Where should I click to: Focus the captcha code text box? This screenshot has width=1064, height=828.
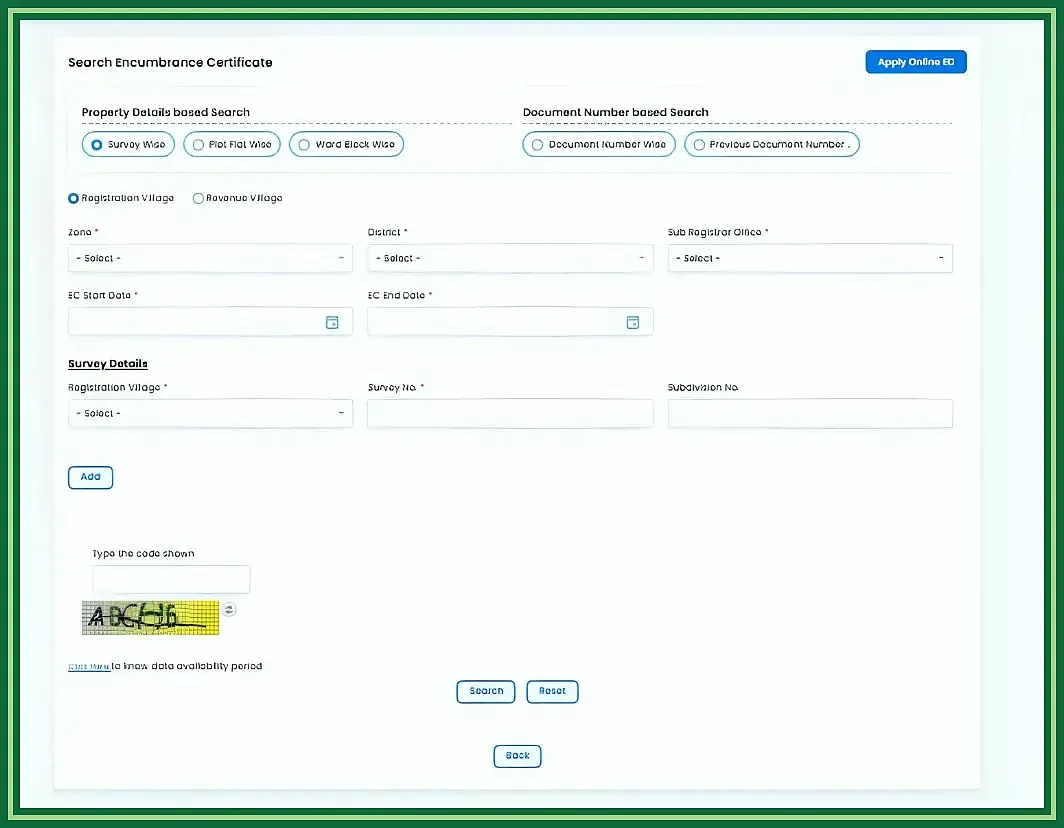pos(171,580)
